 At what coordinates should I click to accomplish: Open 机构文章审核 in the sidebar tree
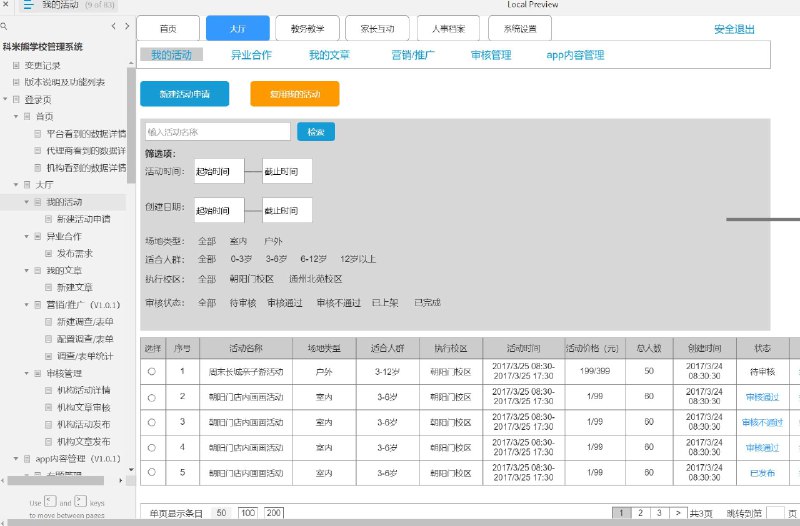click(x=84, y=408)
